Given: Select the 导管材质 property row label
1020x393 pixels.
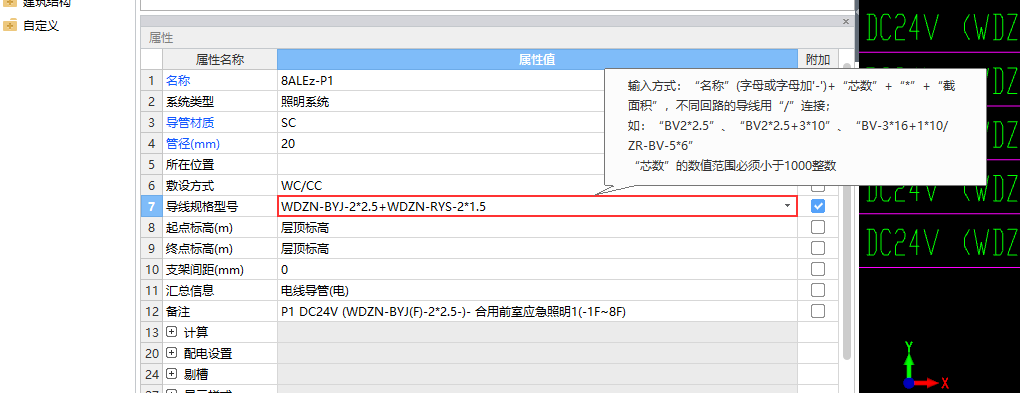Looking at the screenshot, I should click(x=189, y=122).
